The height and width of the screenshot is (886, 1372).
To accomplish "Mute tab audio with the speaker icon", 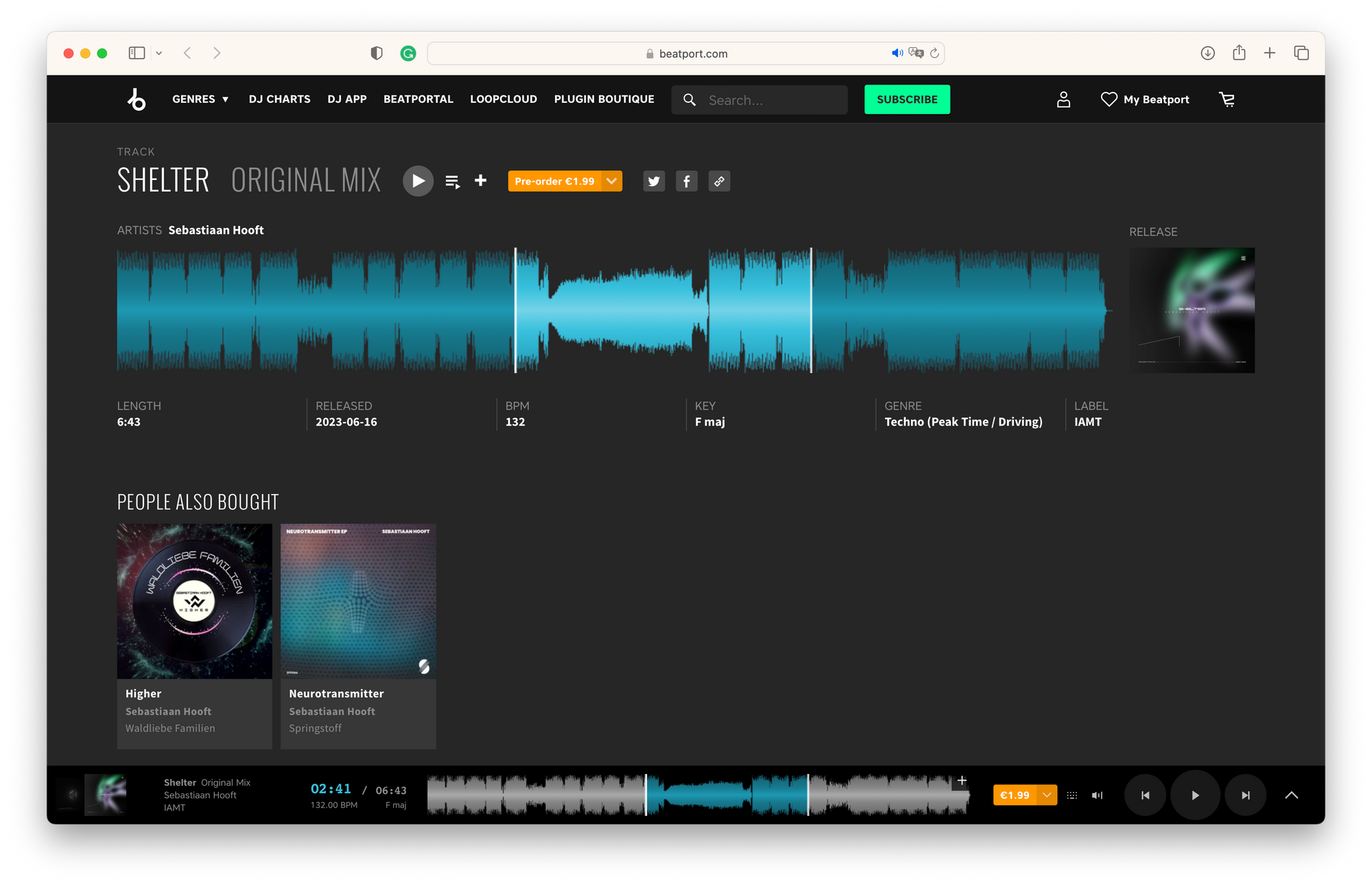I will [x=897, y=53].
